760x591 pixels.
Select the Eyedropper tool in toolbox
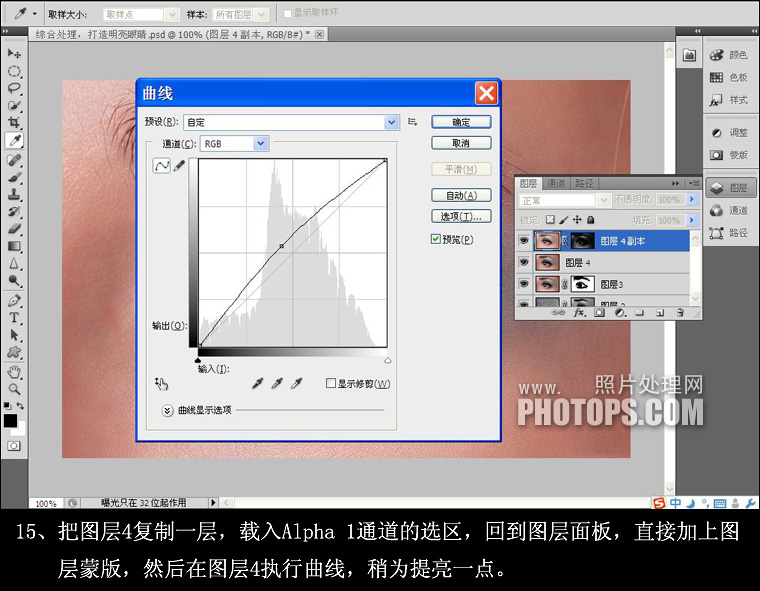[x=15, y=141]
